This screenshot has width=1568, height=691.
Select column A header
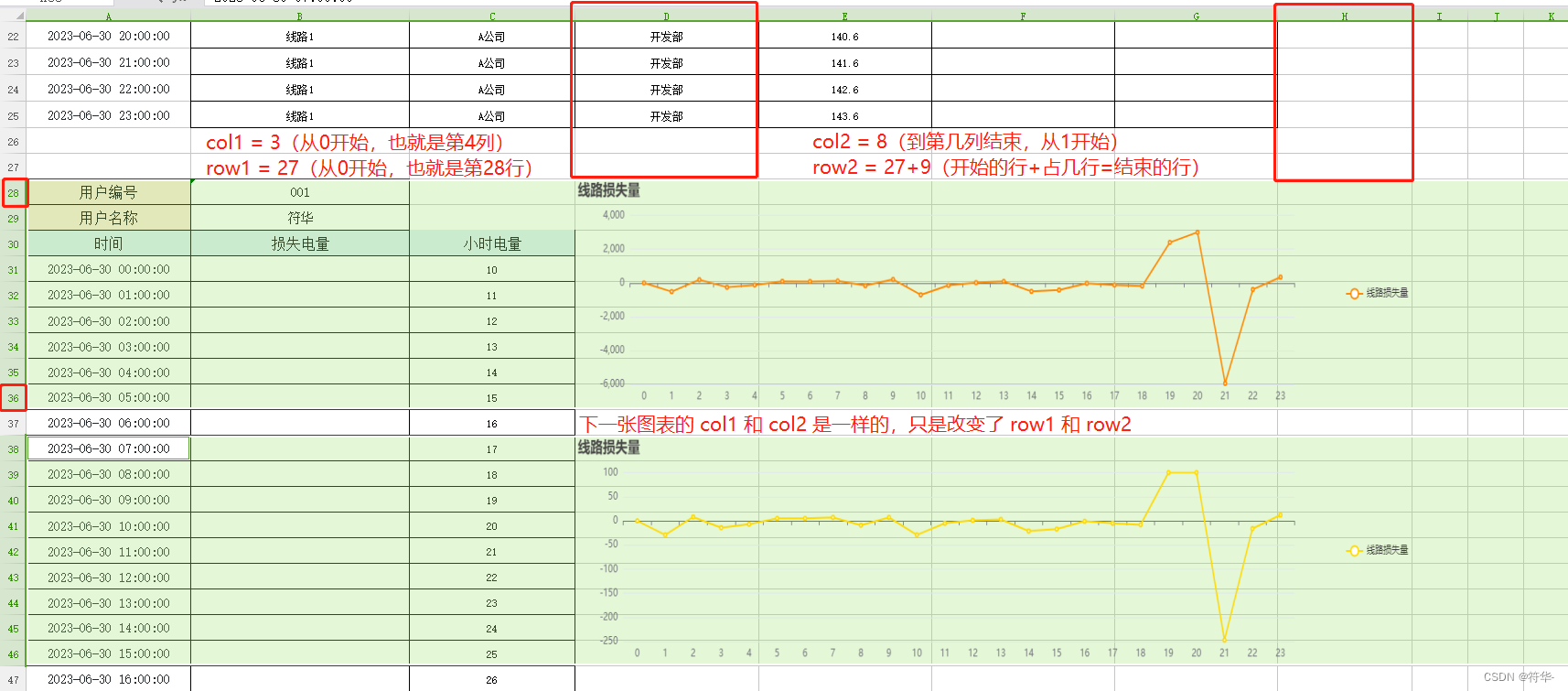click(108, 16)
